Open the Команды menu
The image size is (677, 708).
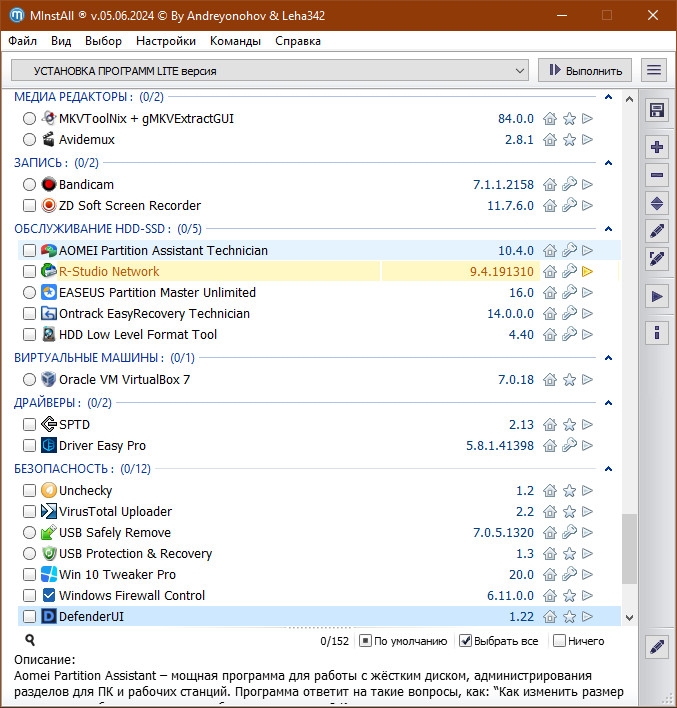point(235,41)
